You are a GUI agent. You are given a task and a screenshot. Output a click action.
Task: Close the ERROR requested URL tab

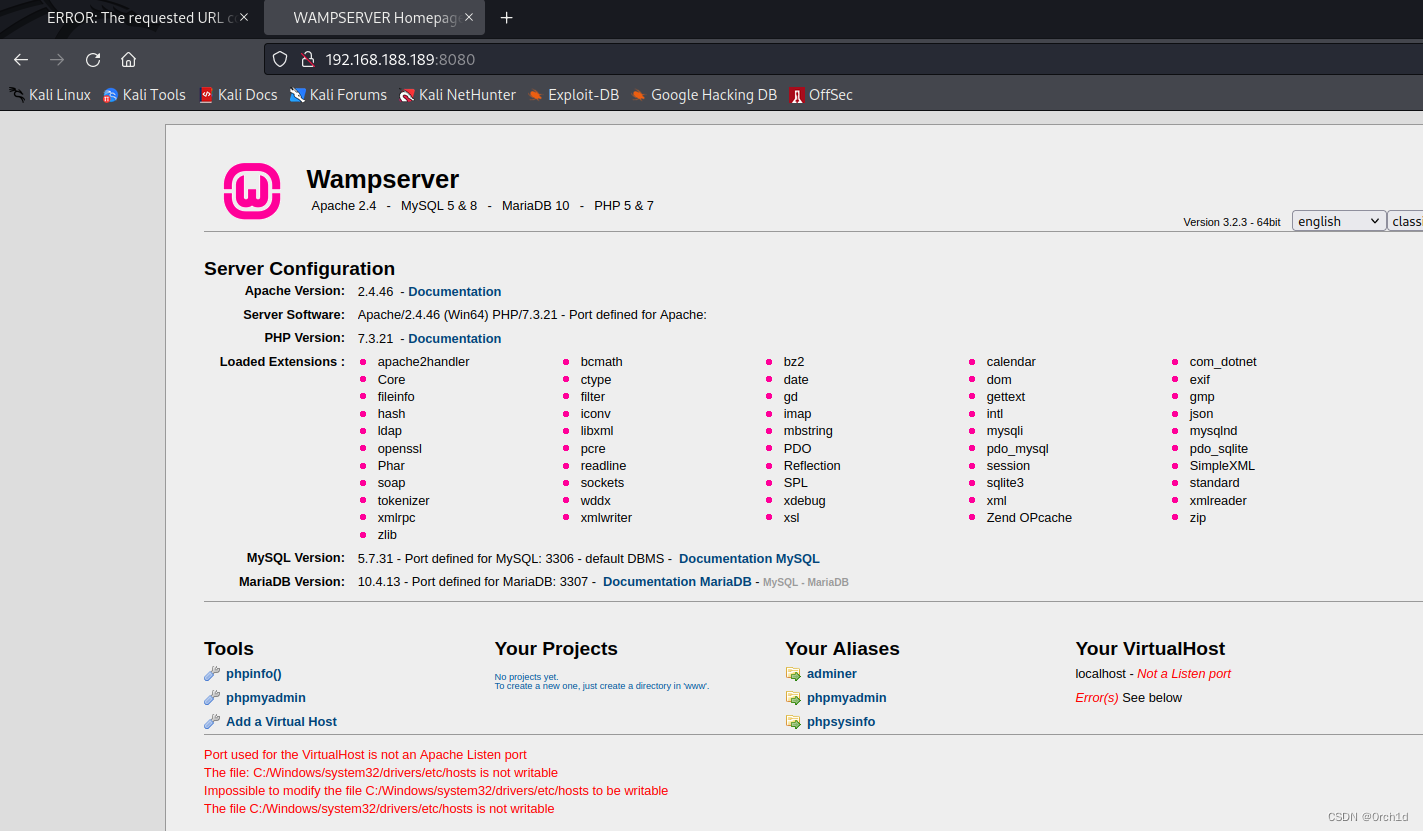[x=244, y=18]
